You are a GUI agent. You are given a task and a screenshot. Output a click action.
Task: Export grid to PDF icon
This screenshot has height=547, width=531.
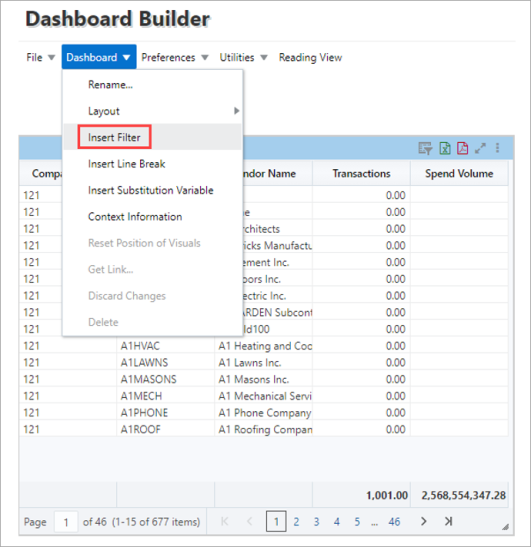coord(463,148)
